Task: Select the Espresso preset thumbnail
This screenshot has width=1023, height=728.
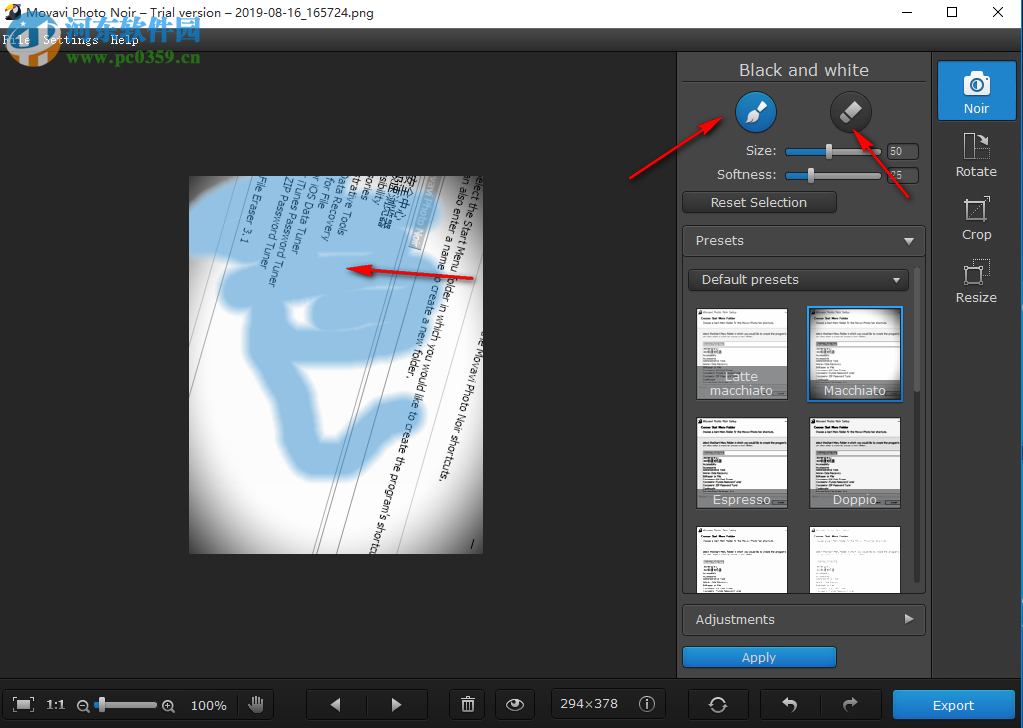Action: (x=741, y=462)
